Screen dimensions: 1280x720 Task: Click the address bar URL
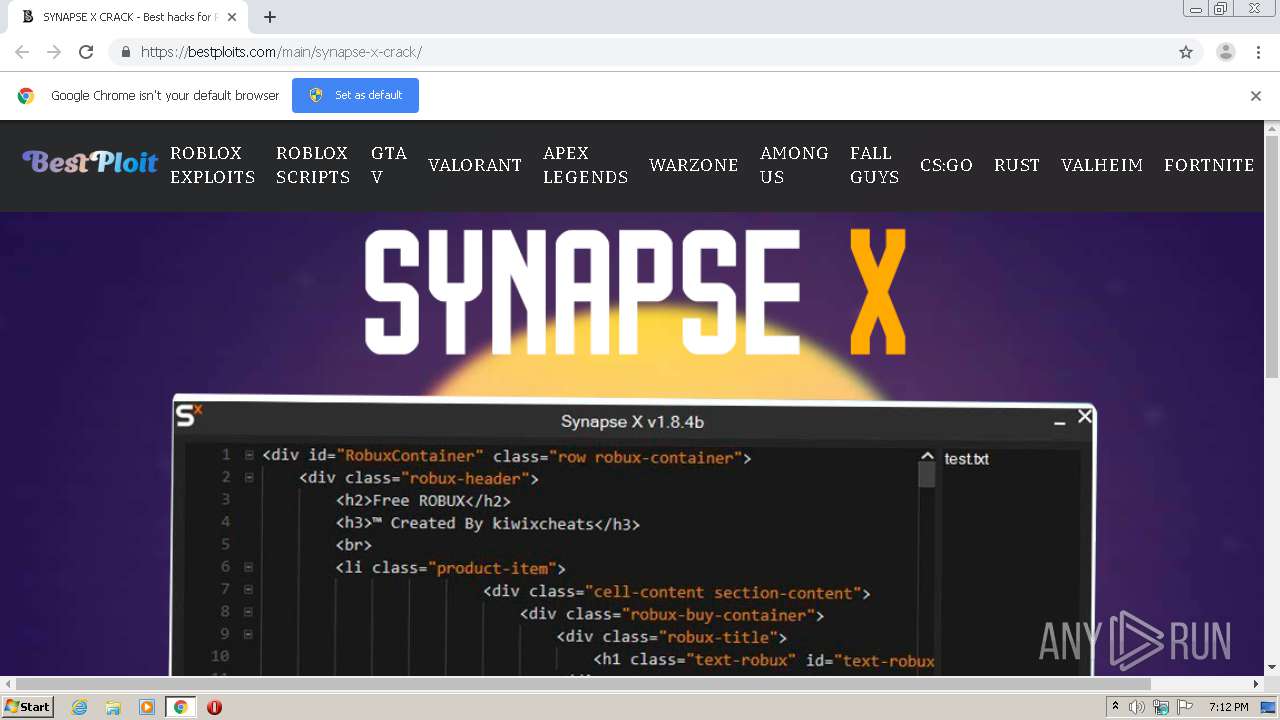[x=281, y=52]
